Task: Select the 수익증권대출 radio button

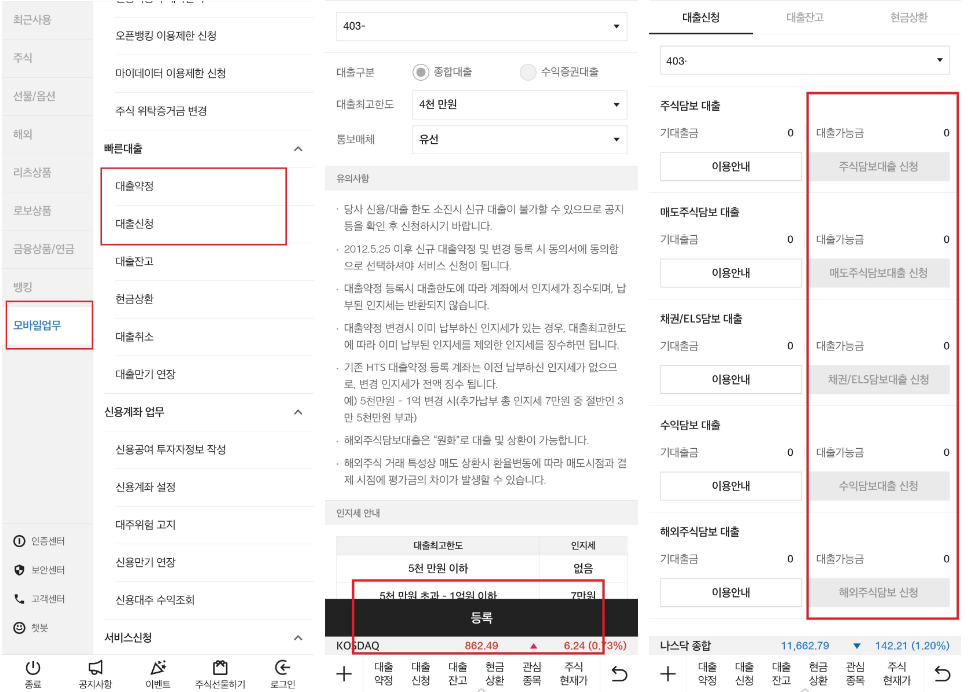Action: (x=528, y=72)
